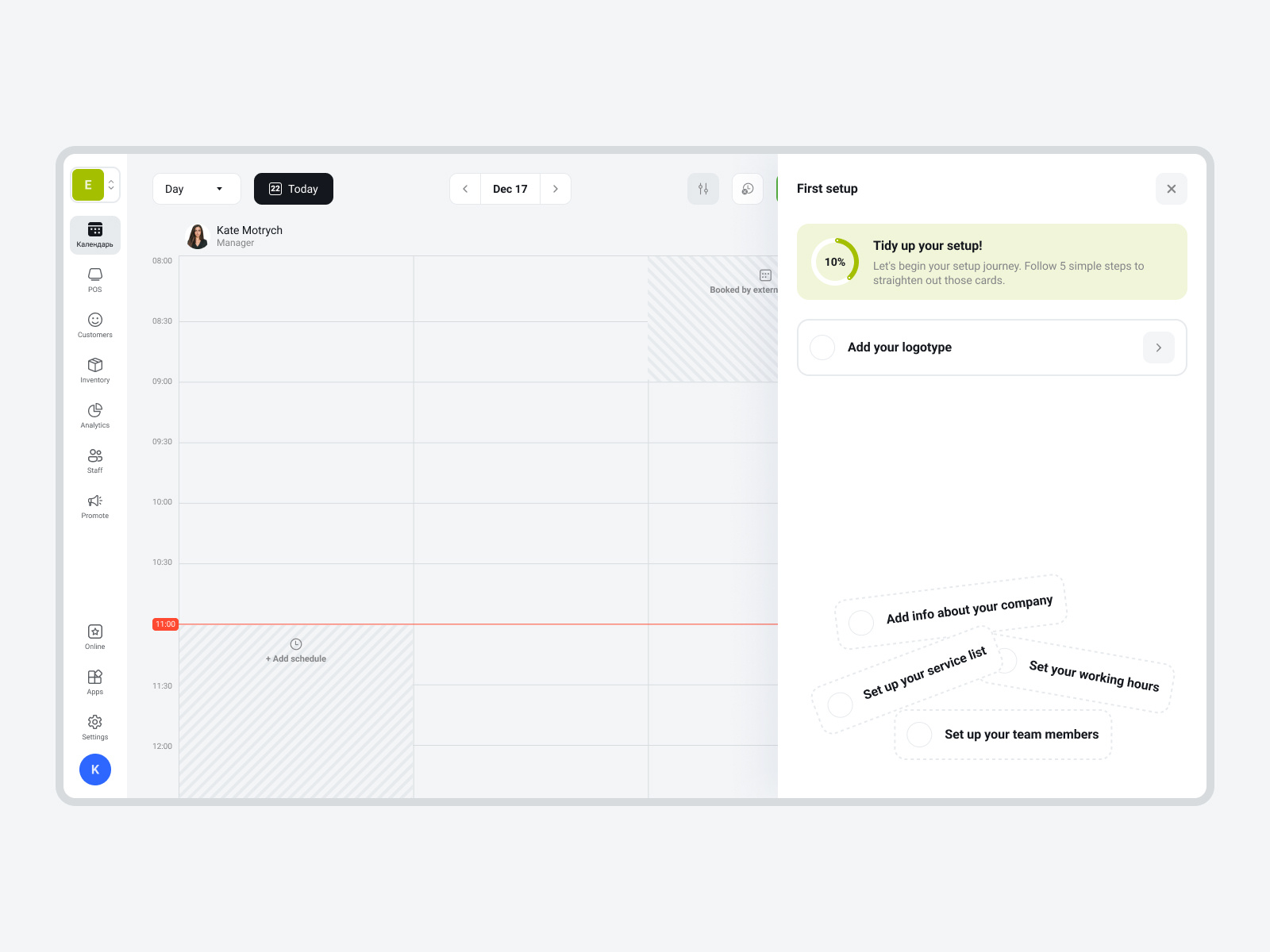Open the Календарь (Calendar) section
The width and height of the screenshot is (1270, 952).
click(x=94, y=235)
